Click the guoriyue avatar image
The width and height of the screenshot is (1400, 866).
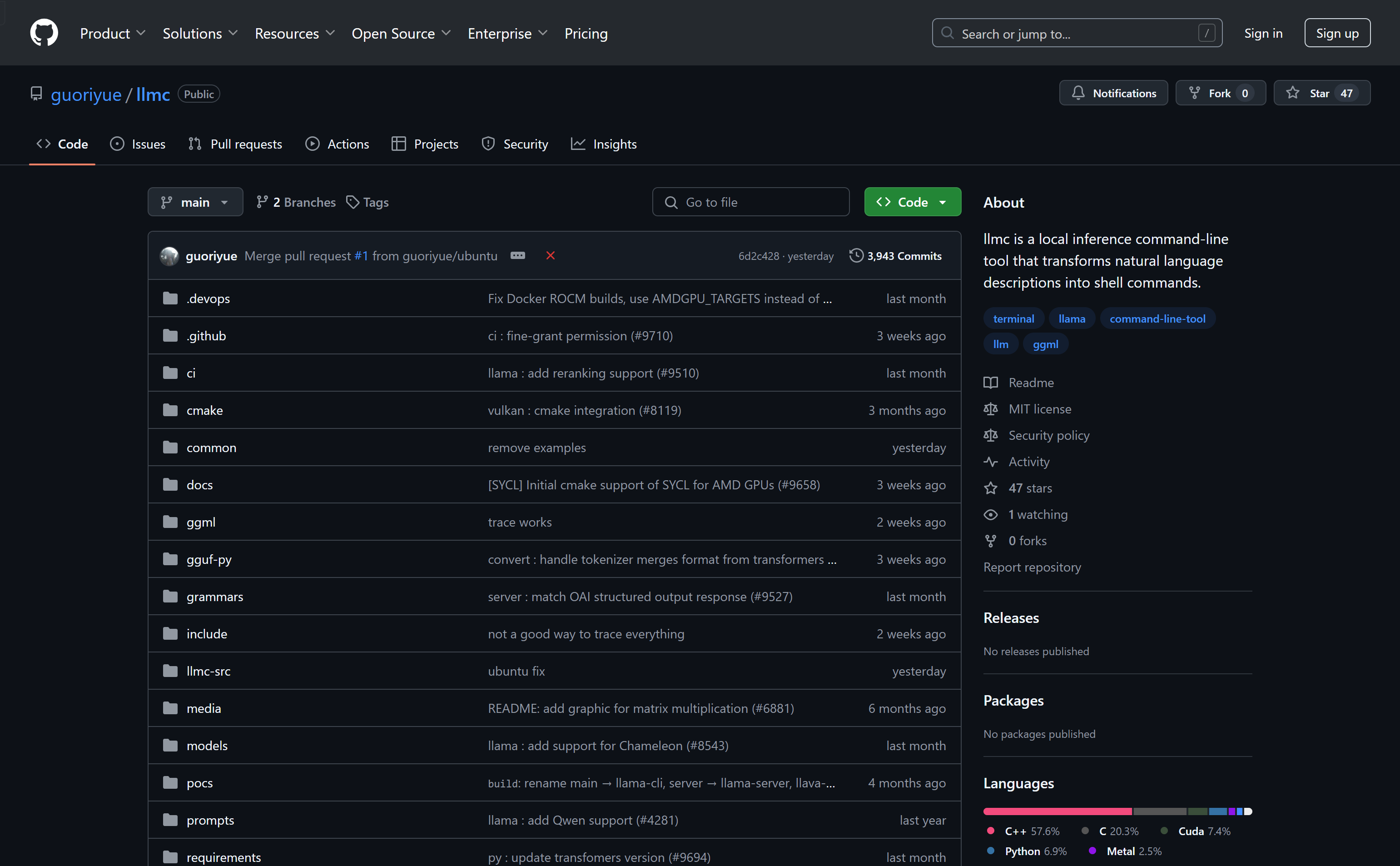169,256
